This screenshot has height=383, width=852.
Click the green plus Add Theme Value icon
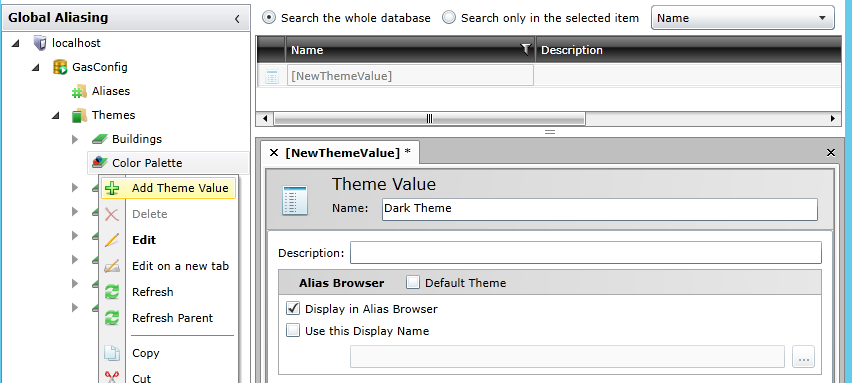(x=112, y=188)
